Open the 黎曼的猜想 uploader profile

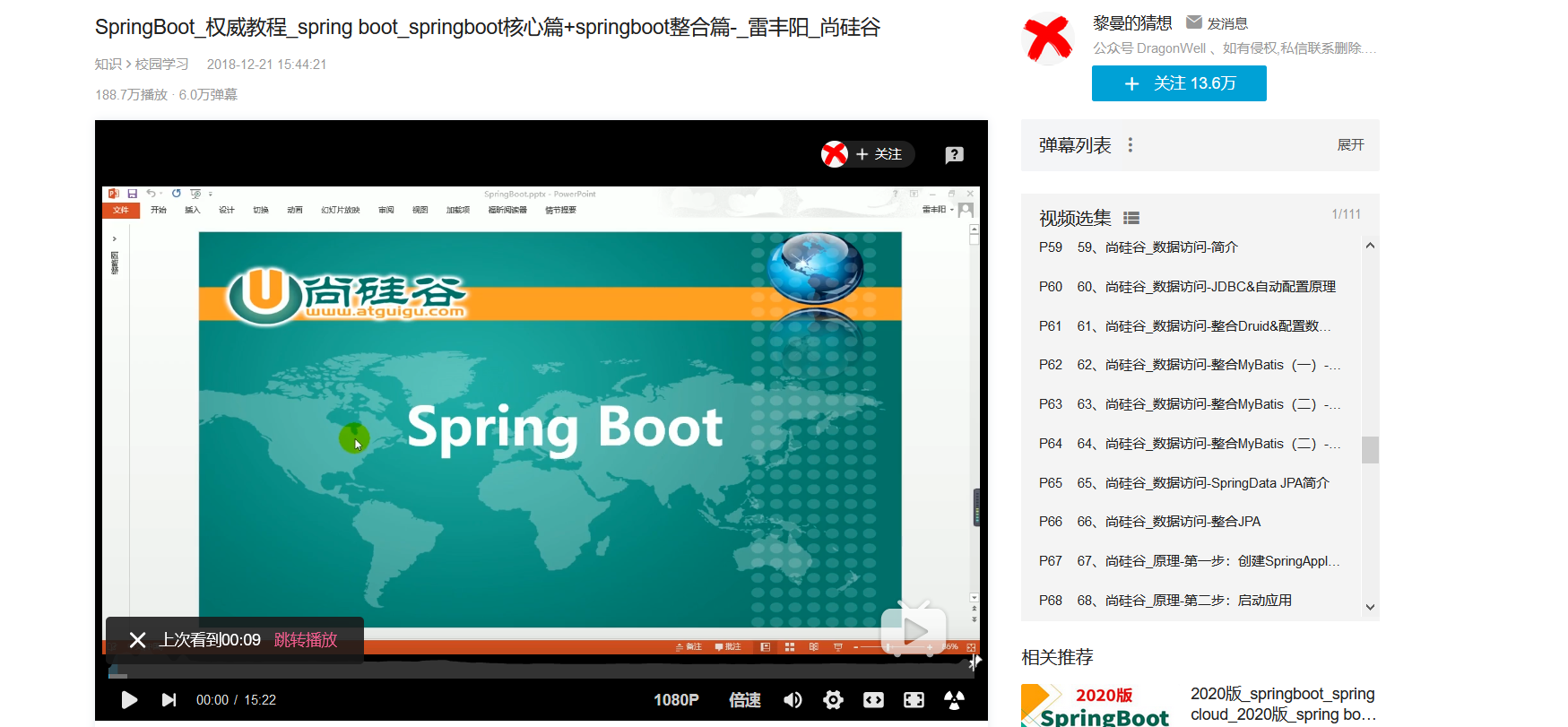pyautogui.click(x=1132, y=22)
